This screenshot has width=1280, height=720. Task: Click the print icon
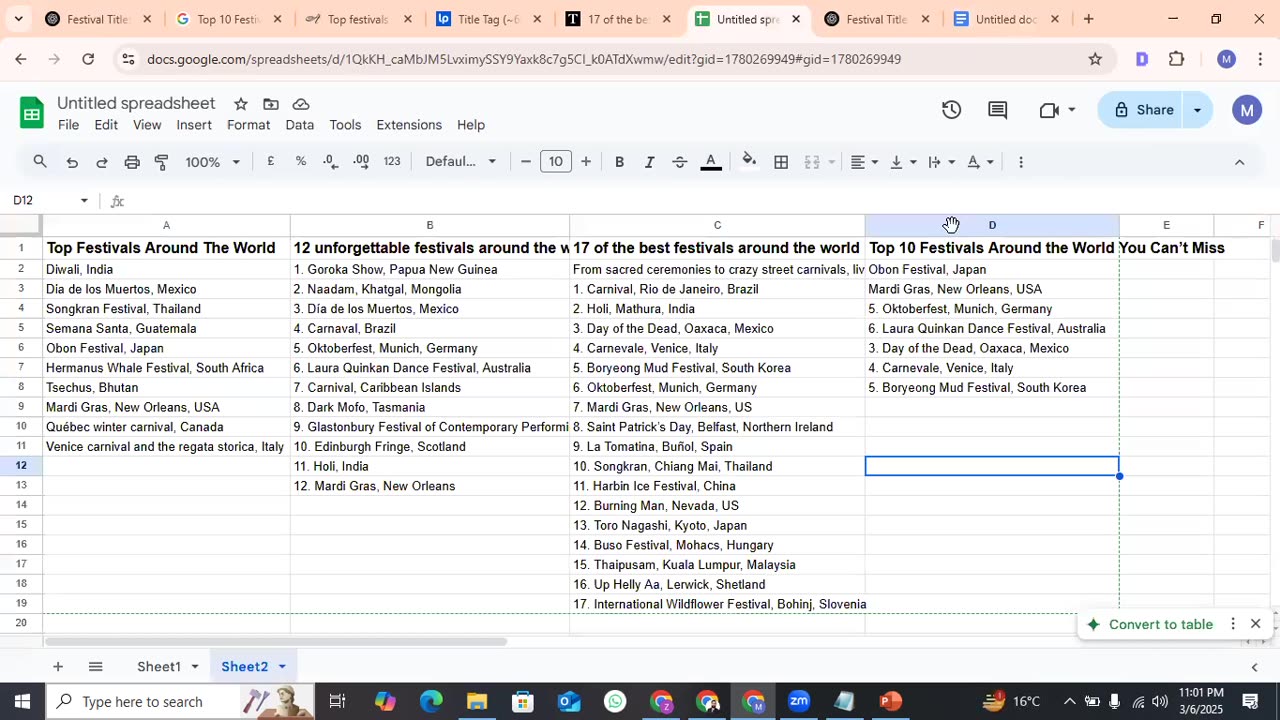click(x=132, y=162)
